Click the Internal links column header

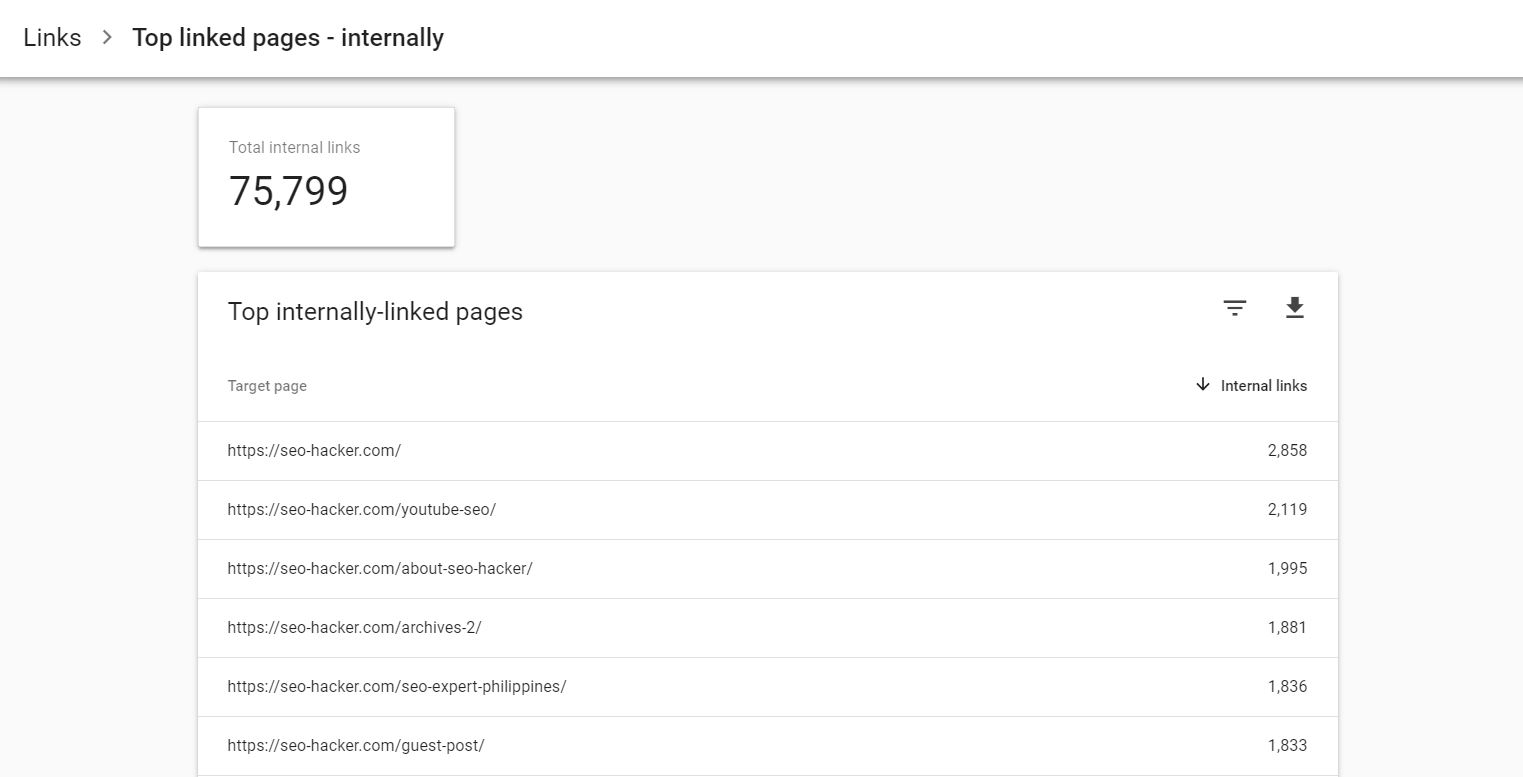tap(1263, 386)
